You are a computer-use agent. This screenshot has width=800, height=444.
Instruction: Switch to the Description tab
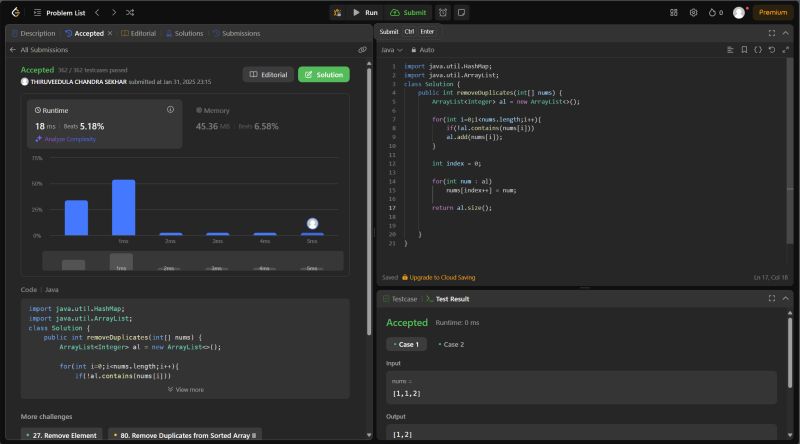click(x=33, y=33)
